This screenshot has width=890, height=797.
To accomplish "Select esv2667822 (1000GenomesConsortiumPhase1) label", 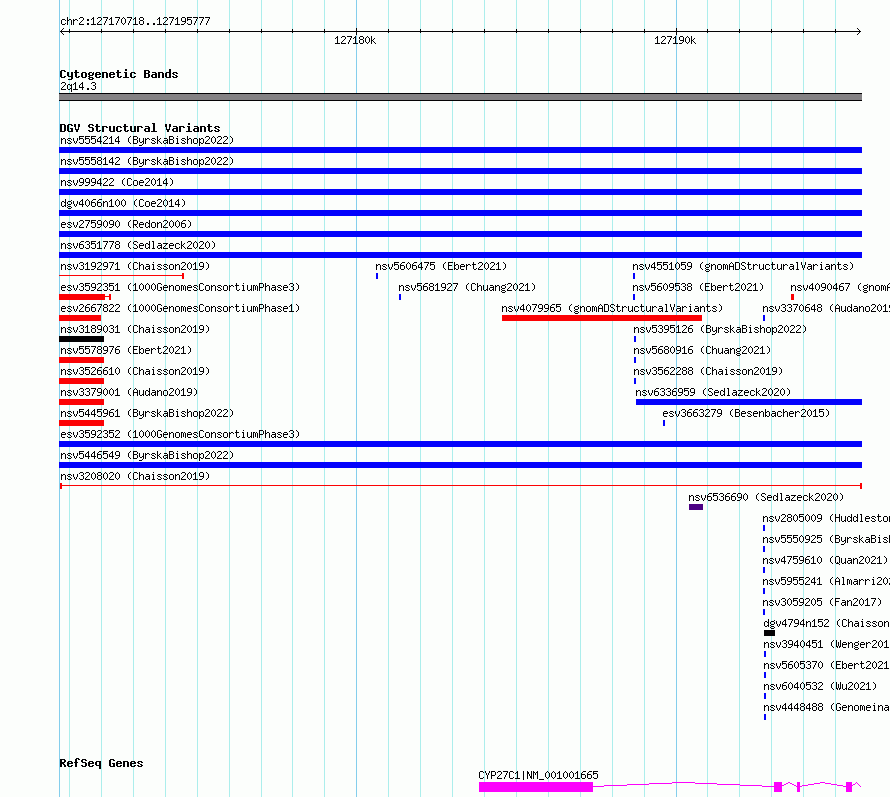I will (x=180, y=308).
